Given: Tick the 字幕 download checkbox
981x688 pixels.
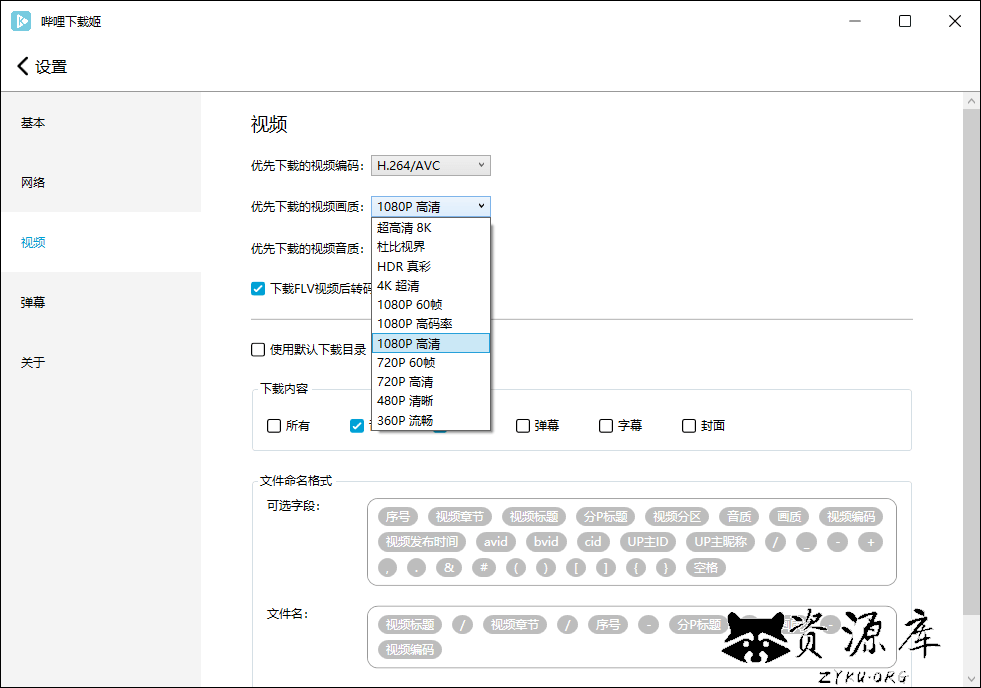Looking at the screenshot, I should tap(606, 426).
